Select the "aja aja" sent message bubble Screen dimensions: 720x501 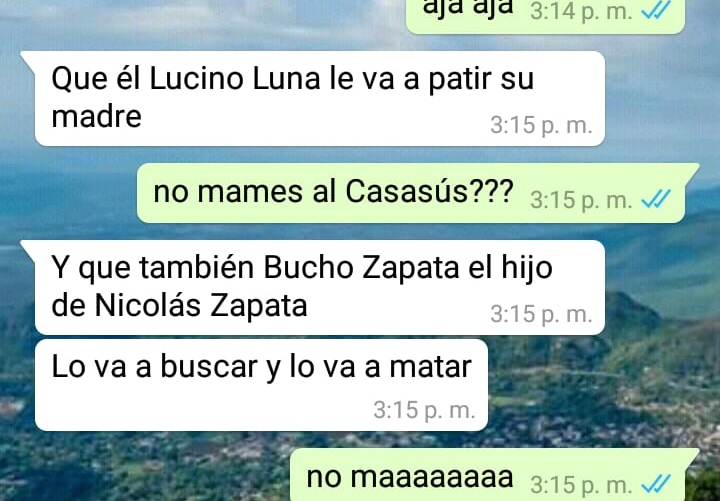pos(546,14)
